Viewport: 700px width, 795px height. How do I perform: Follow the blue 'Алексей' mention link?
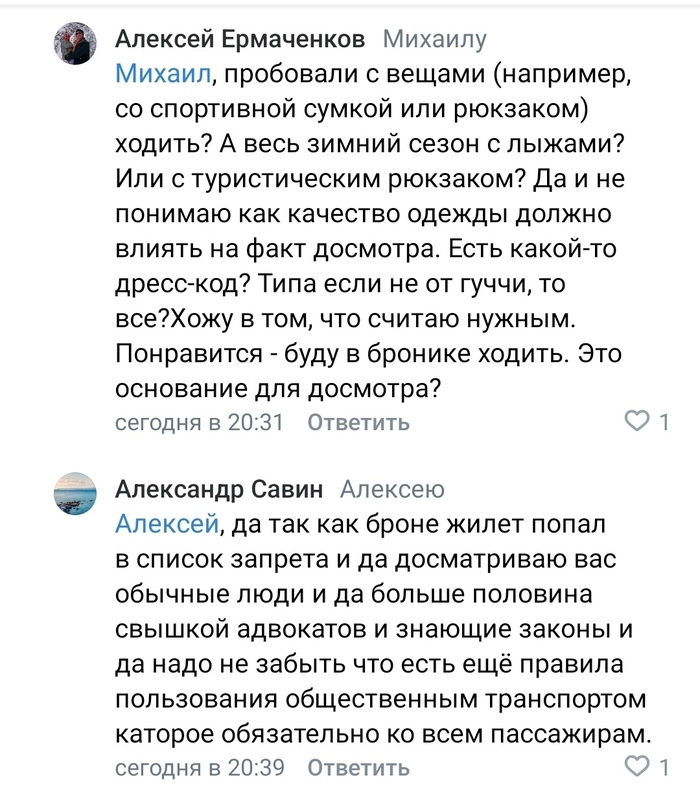pyautogui.click(x=166, y=522)
